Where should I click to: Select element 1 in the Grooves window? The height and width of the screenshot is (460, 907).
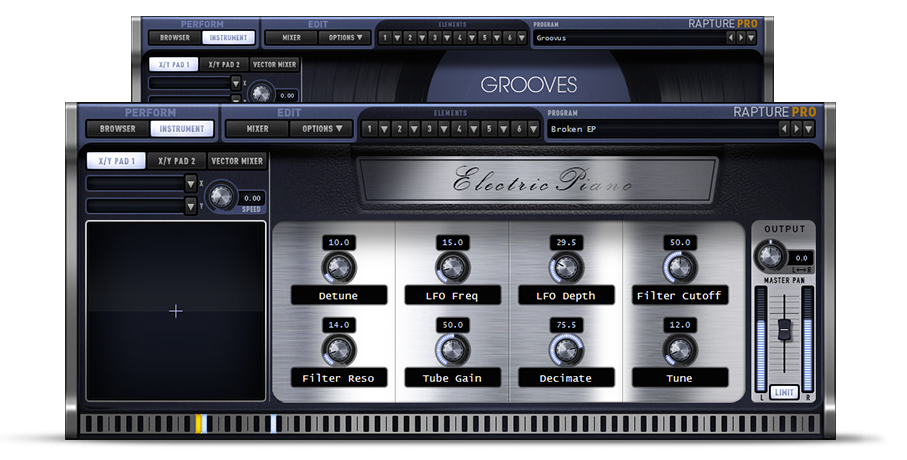tap(385, 38)
